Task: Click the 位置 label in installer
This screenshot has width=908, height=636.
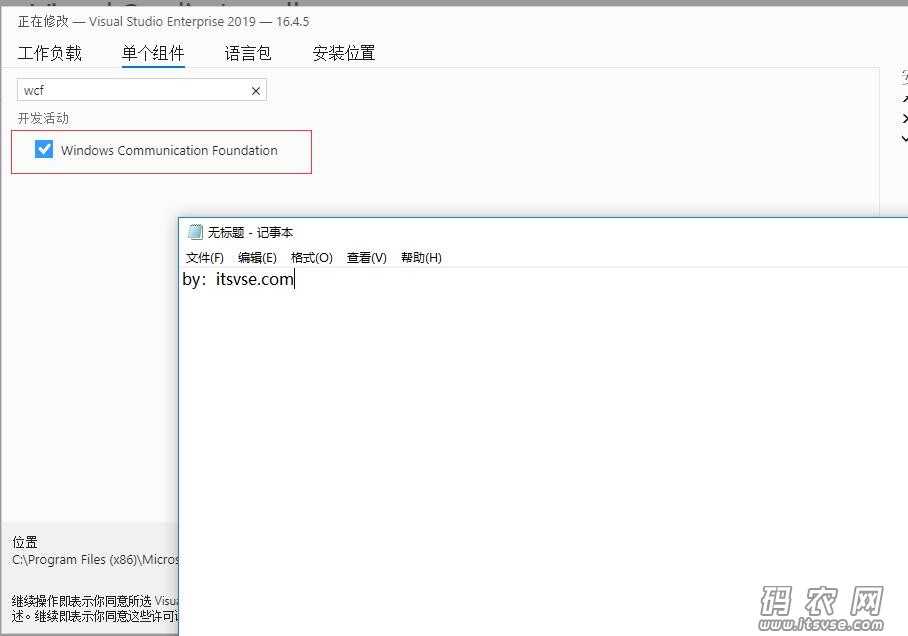Action: coord(25,542)
